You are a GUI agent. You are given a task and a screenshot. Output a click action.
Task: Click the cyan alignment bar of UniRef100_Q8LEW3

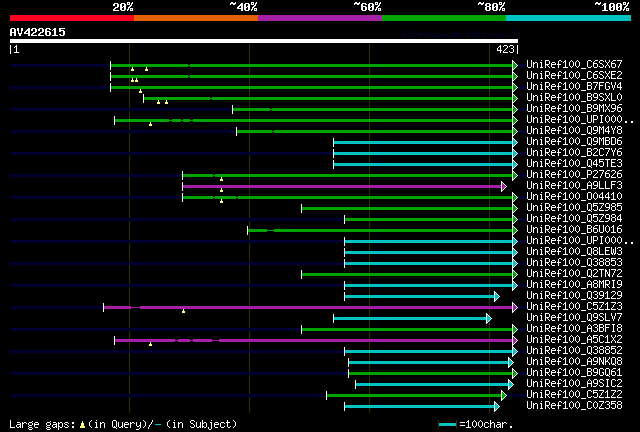(x=429, y=252)
